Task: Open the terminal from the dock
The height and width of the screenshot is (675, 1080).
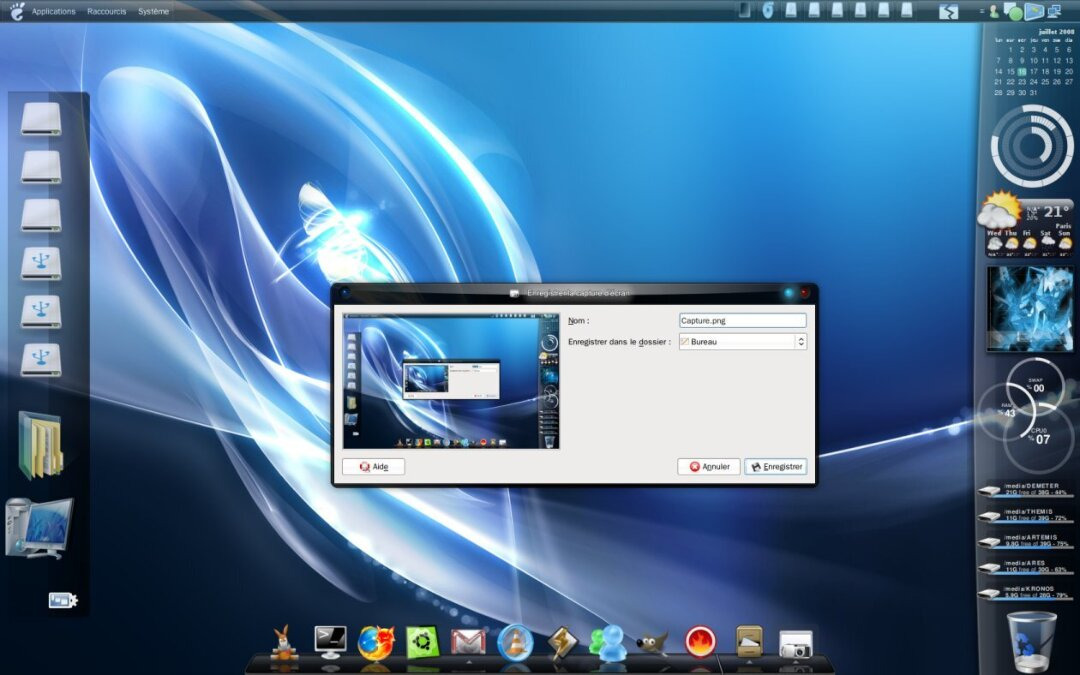Action: click(x=330, y=640)
